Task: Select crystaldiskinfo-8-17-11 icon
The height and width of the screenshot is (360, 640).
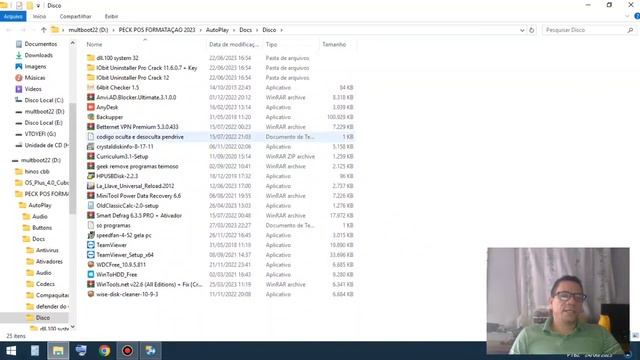Action: [91, 147]
